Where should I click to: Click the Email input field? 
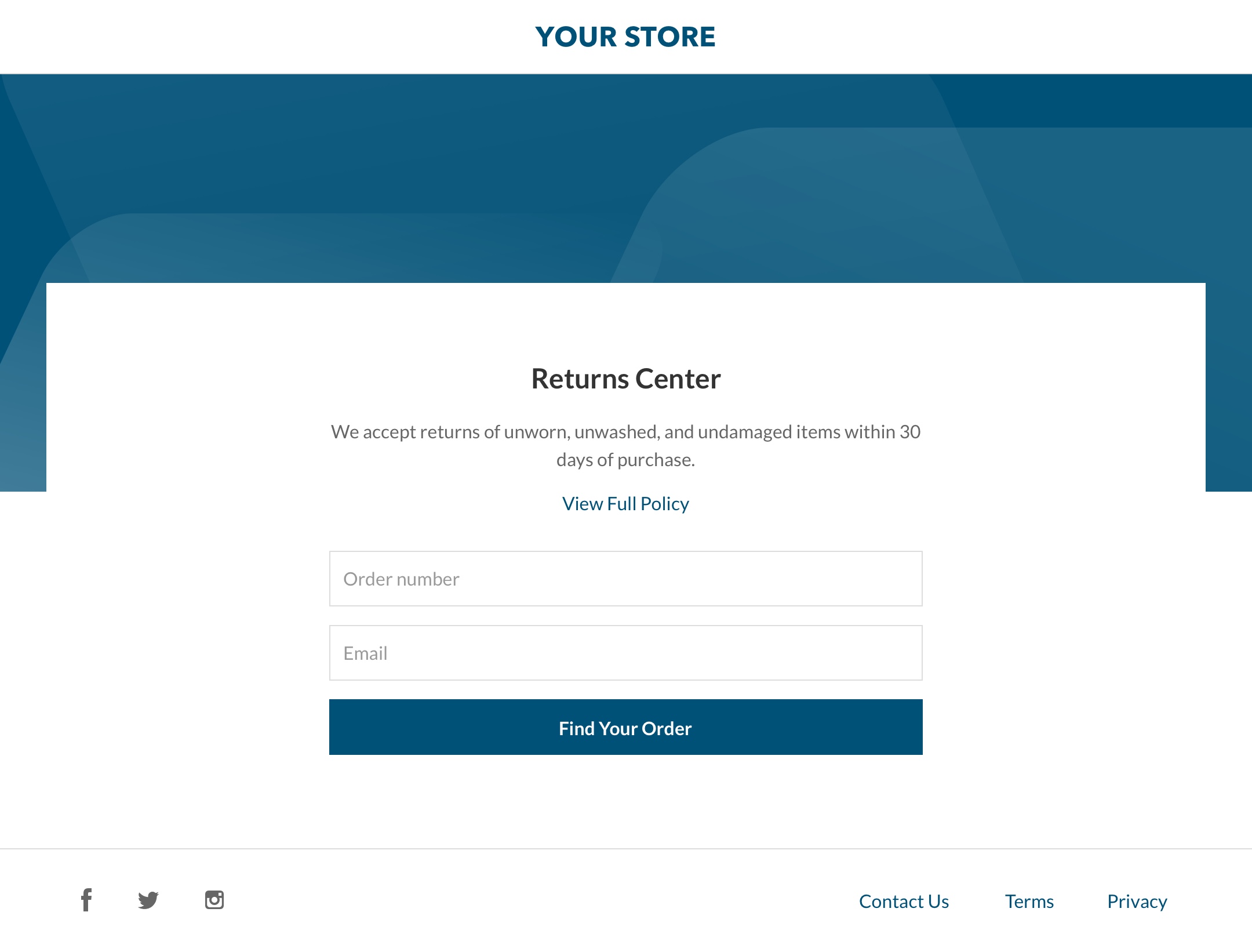626,653
